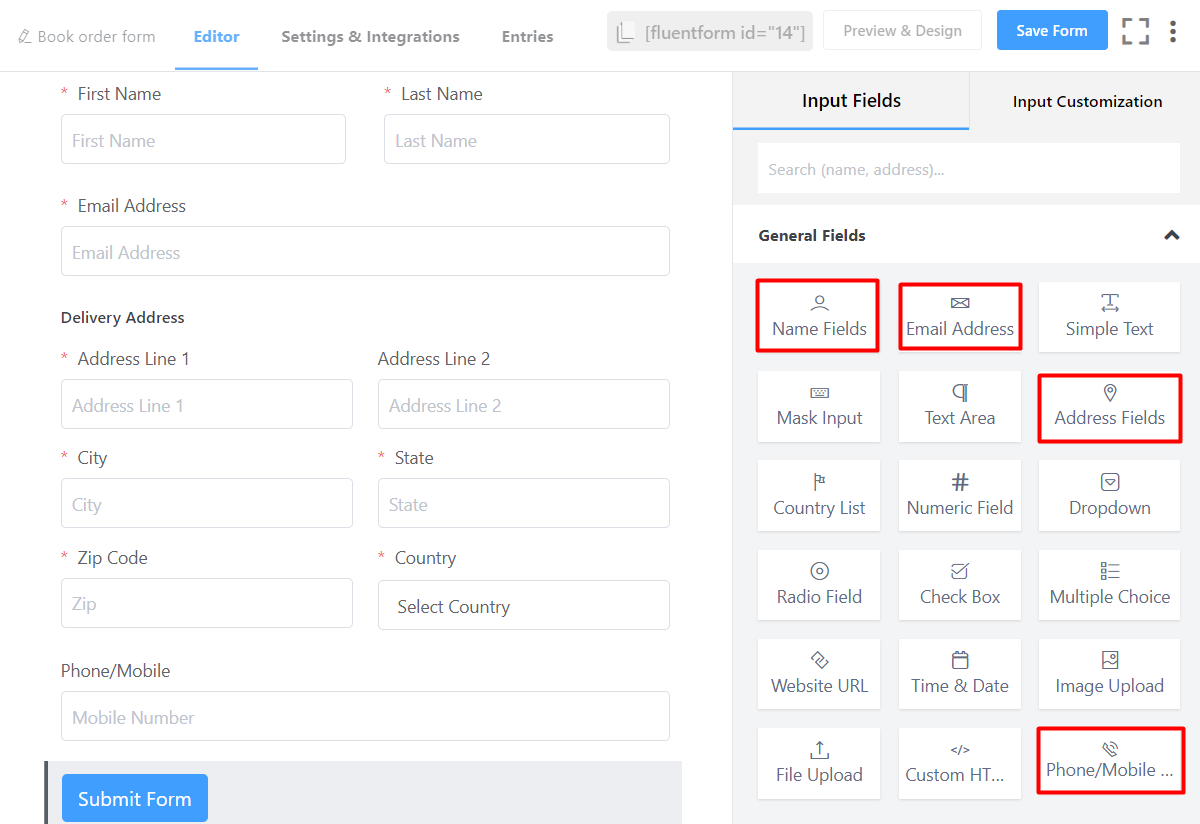Add a Radio Field to the form
The height and width of the screenshot is (824, 1200).
(x=818, y=584)
